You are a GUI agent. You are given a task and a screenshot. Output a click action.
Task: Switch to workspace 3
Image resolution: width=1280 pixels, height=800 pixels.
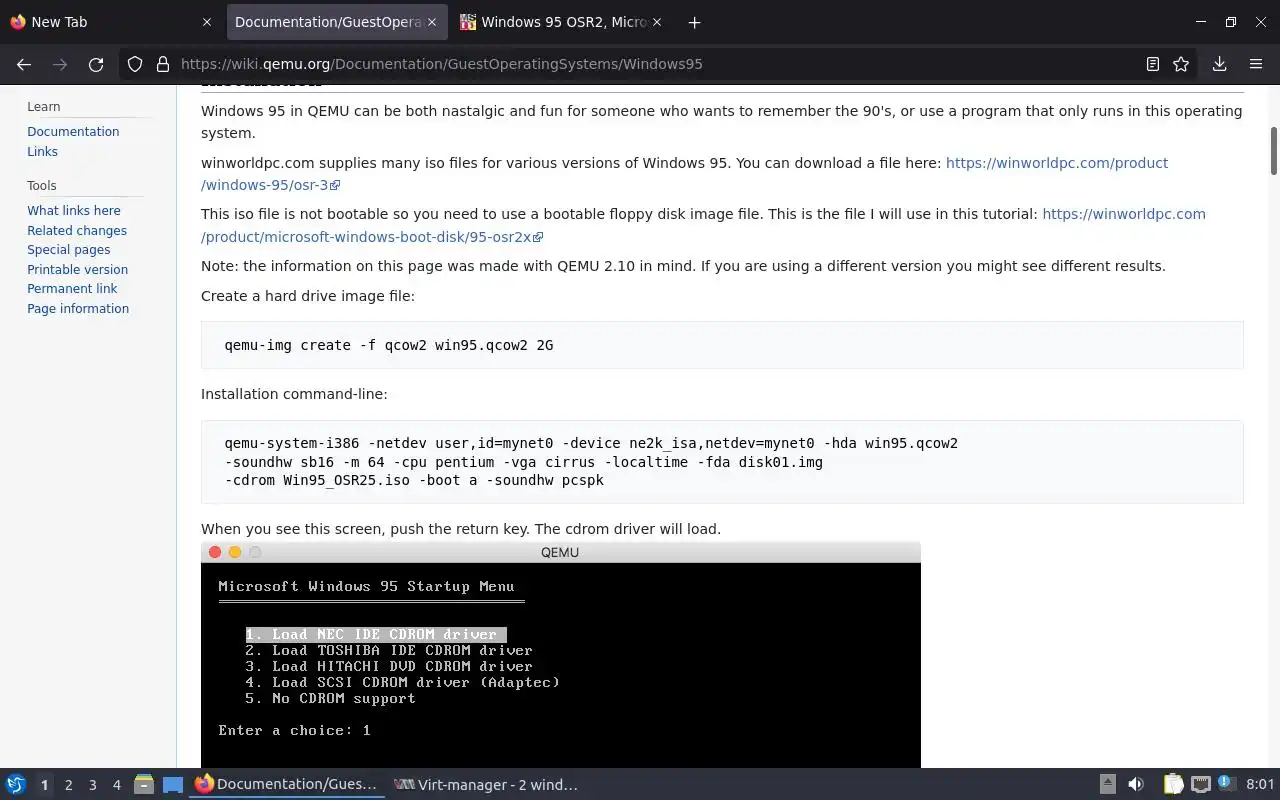coord(93,785)
